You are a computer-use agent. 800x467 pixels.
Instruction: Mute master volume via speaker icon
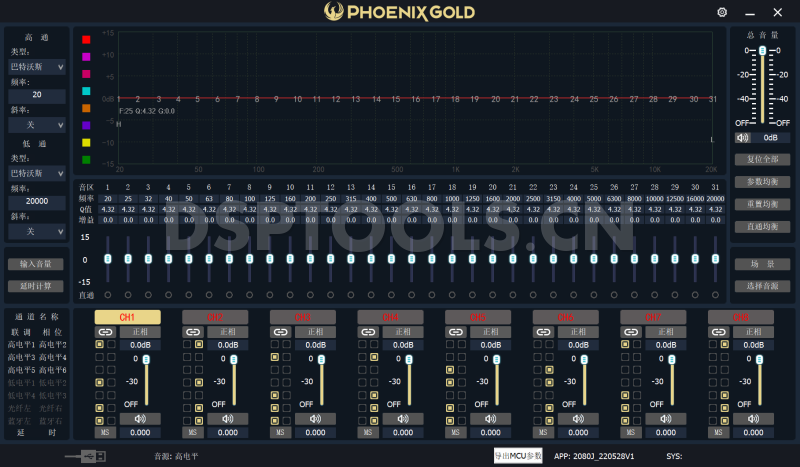[x=742, y=138]
